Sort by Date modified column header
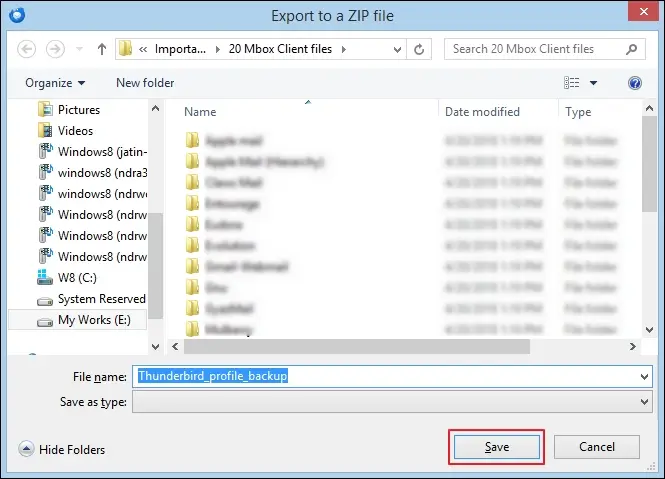This screenshot has width=665, height=479. (482, 112)
